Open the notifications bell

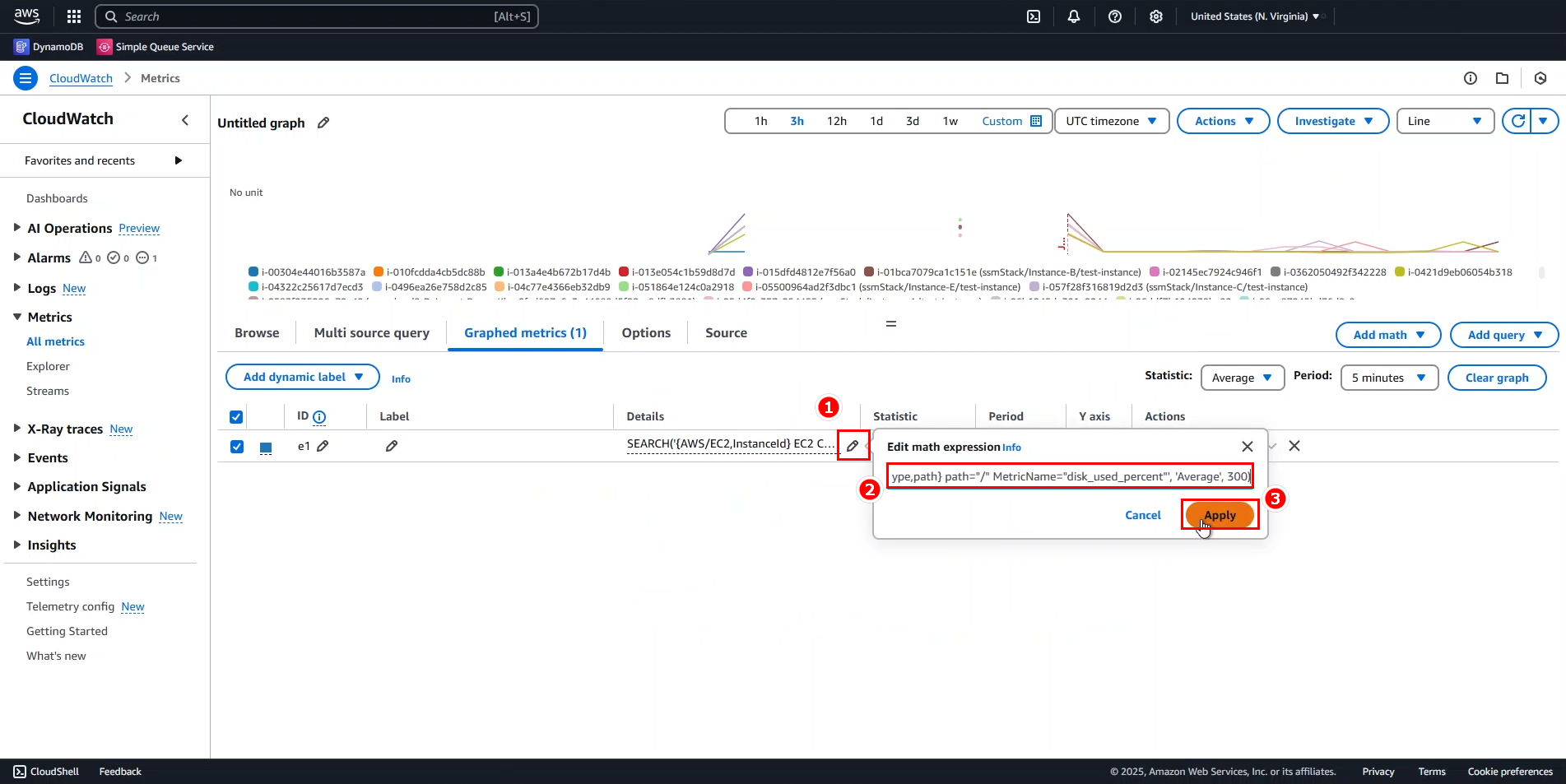click(x=1074, y=16)
